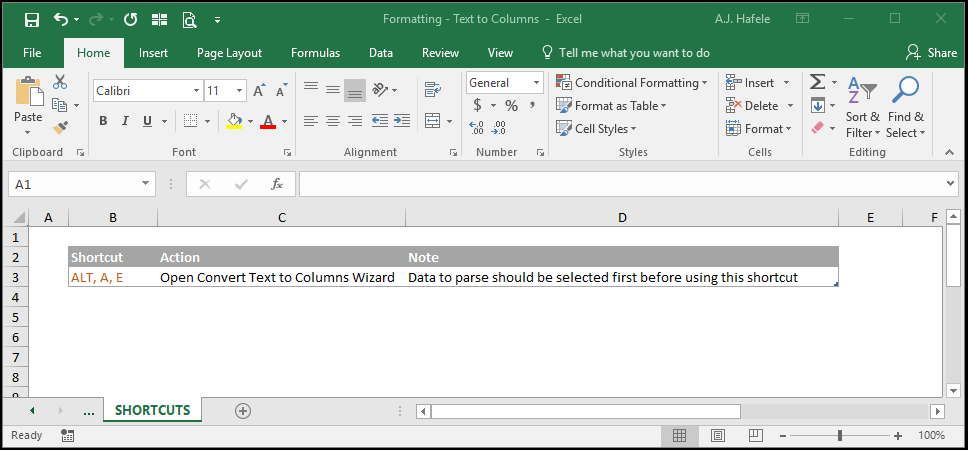Screen dimensions: 968x450
Task: Expand the formula bar chevron
Action: click(x=950, y=183)
